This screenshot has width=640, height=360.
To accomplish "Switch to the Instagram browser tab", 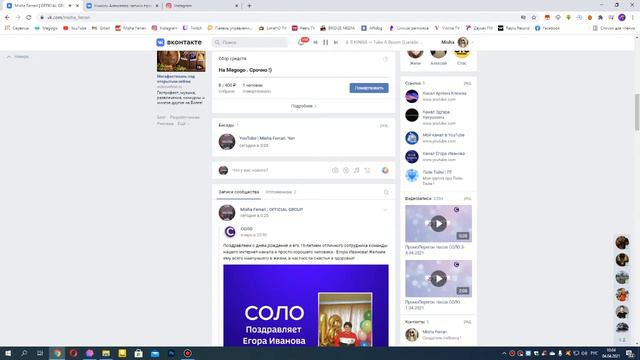I will [x=202, y=6].
